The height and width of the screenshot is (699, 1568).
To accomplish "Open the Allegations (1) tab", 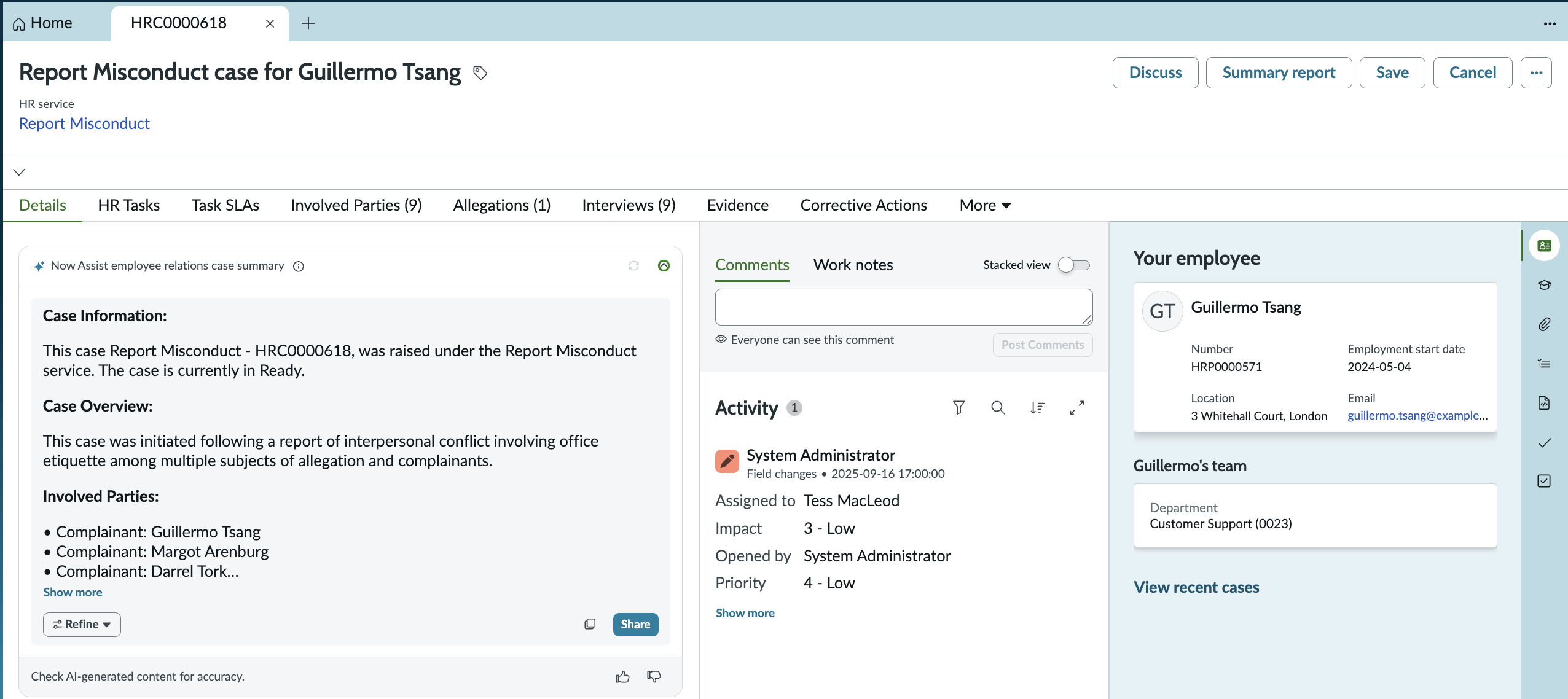I will click(x=501, y=205).
